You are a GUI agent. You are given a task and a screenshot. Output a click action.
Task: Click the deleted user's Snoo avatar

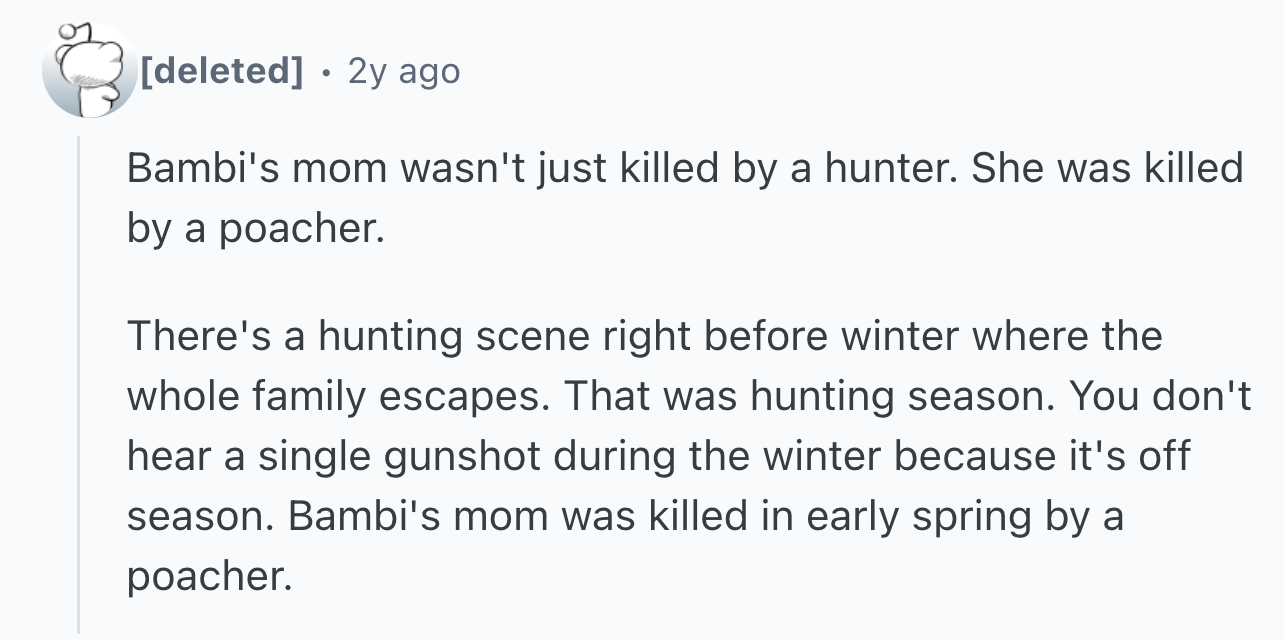click(89, 70)
